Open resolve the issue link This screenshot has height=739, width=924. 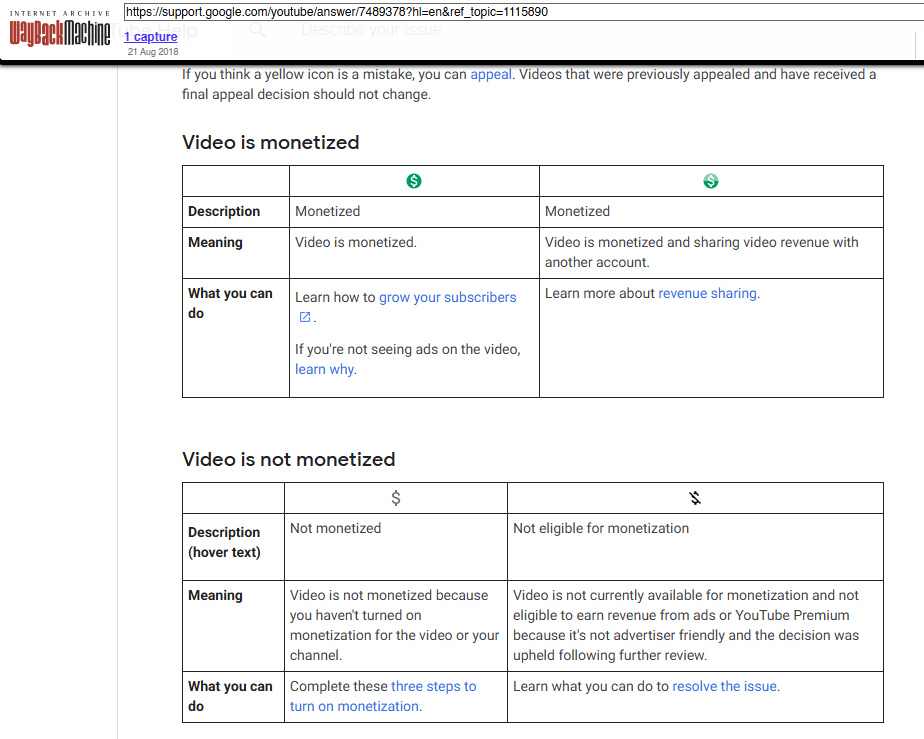click(724, 686)
